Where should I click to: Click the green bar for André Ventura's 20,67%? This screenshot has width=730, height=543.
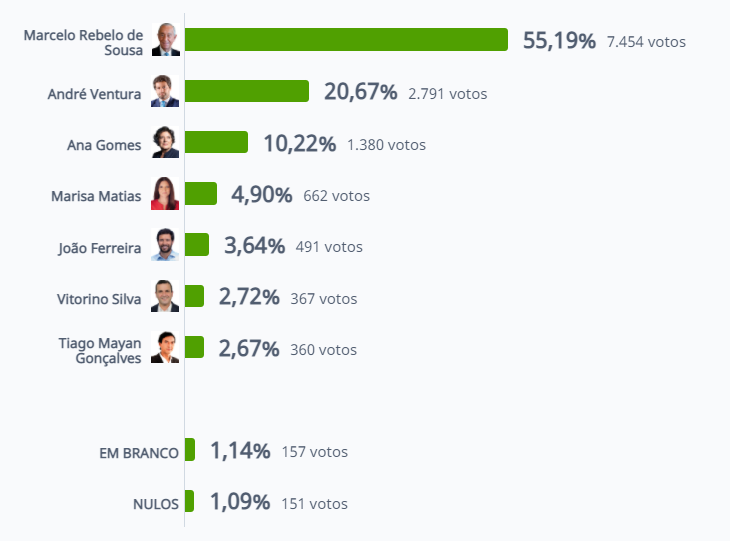click(247, 91)
